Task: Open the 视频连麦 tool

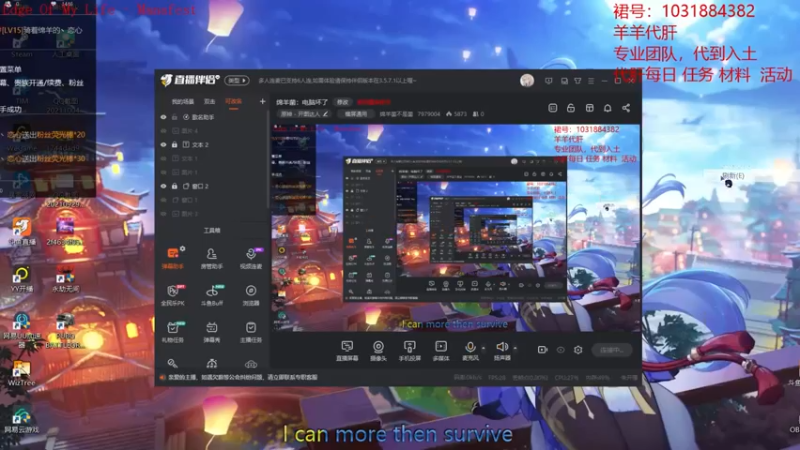Action: point(251,258)
